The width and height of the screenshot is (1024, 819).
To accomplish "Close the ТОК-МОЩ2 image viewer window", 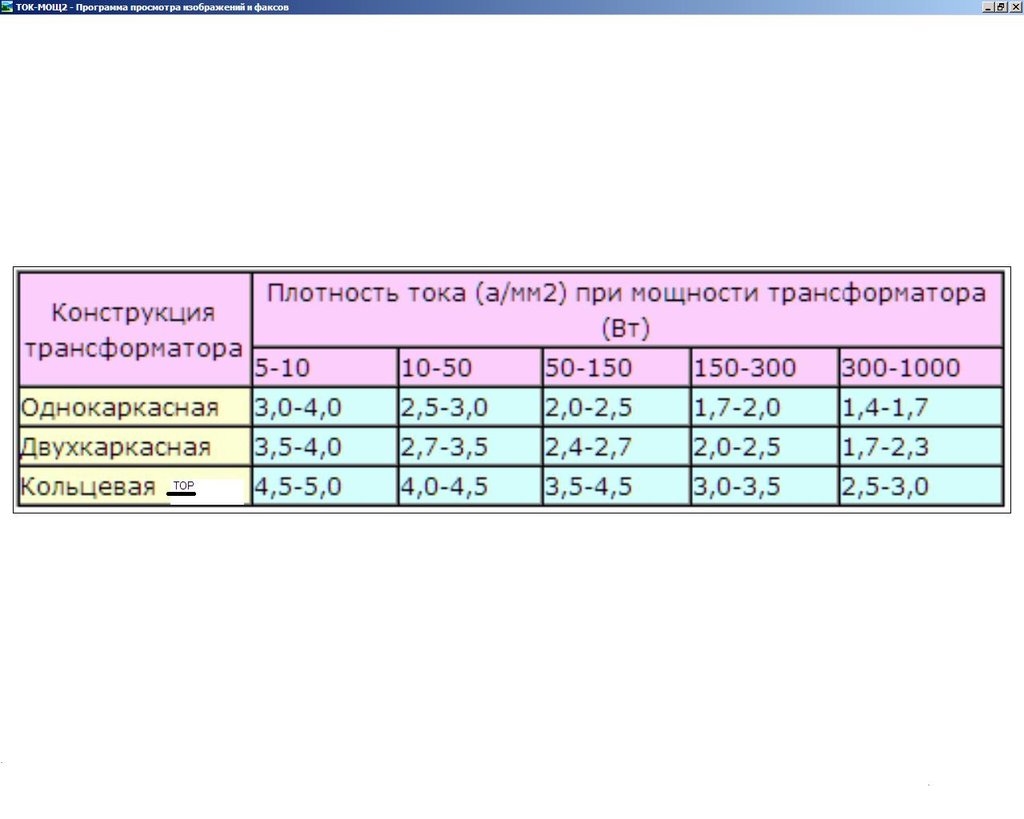I will [x=1014, y=7].
